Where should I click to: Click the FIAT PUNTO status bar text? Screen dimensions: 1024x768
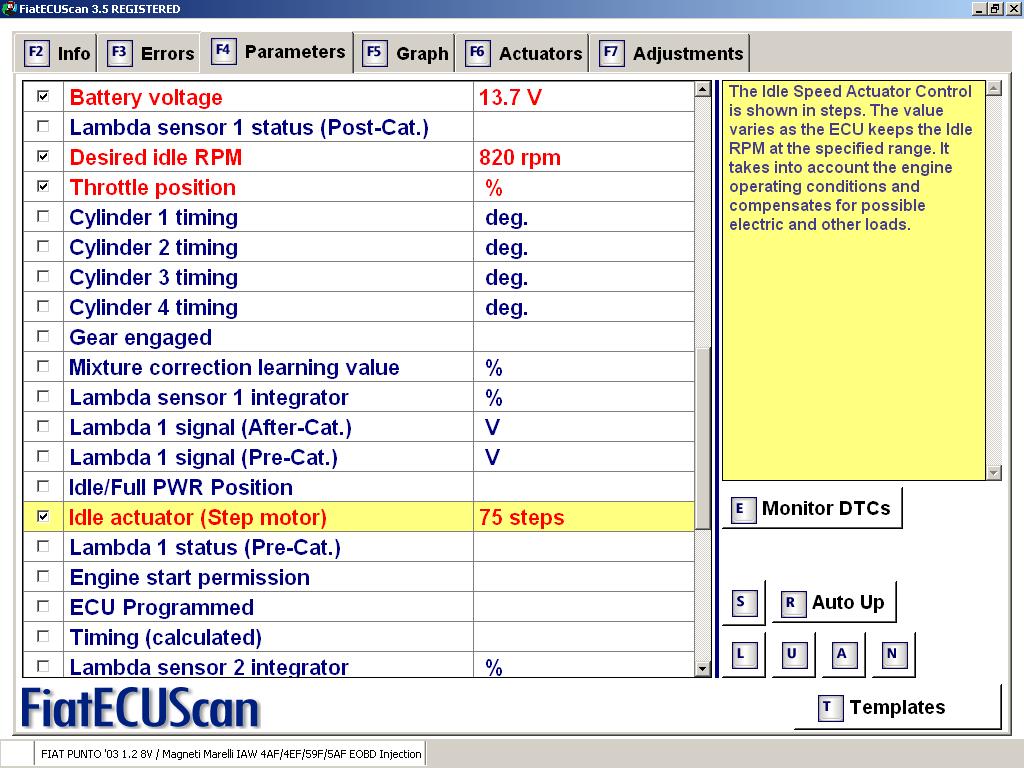pos(231,754)
